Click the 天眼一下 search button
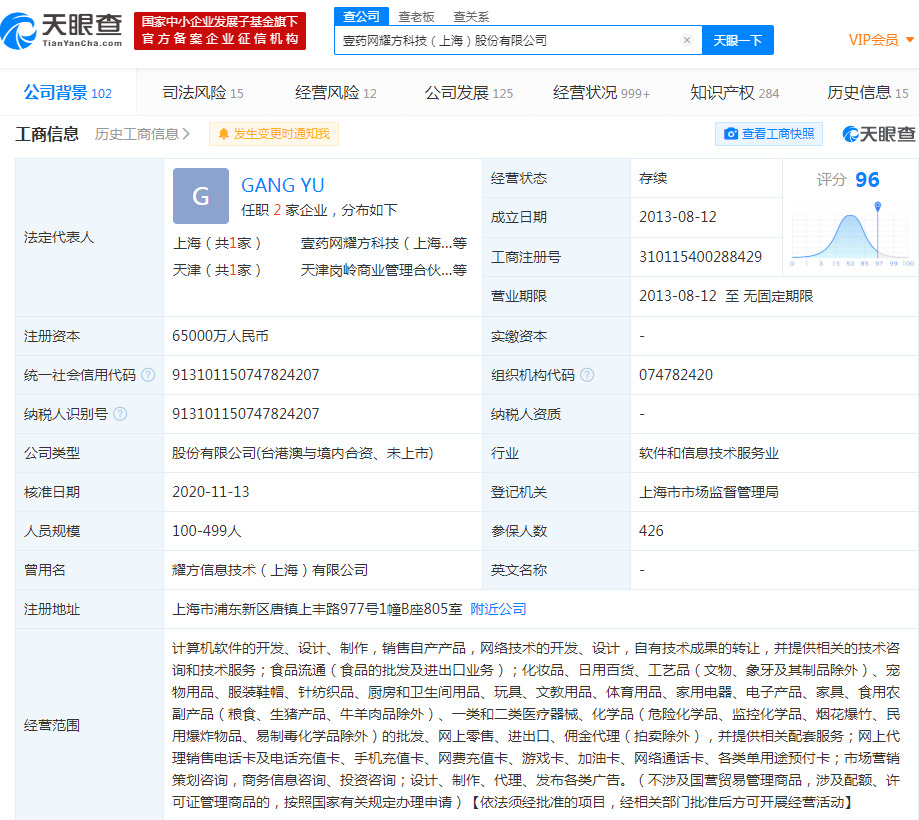Image resolution: width=919 pixels, height=820 pixels. coord(738,40)
